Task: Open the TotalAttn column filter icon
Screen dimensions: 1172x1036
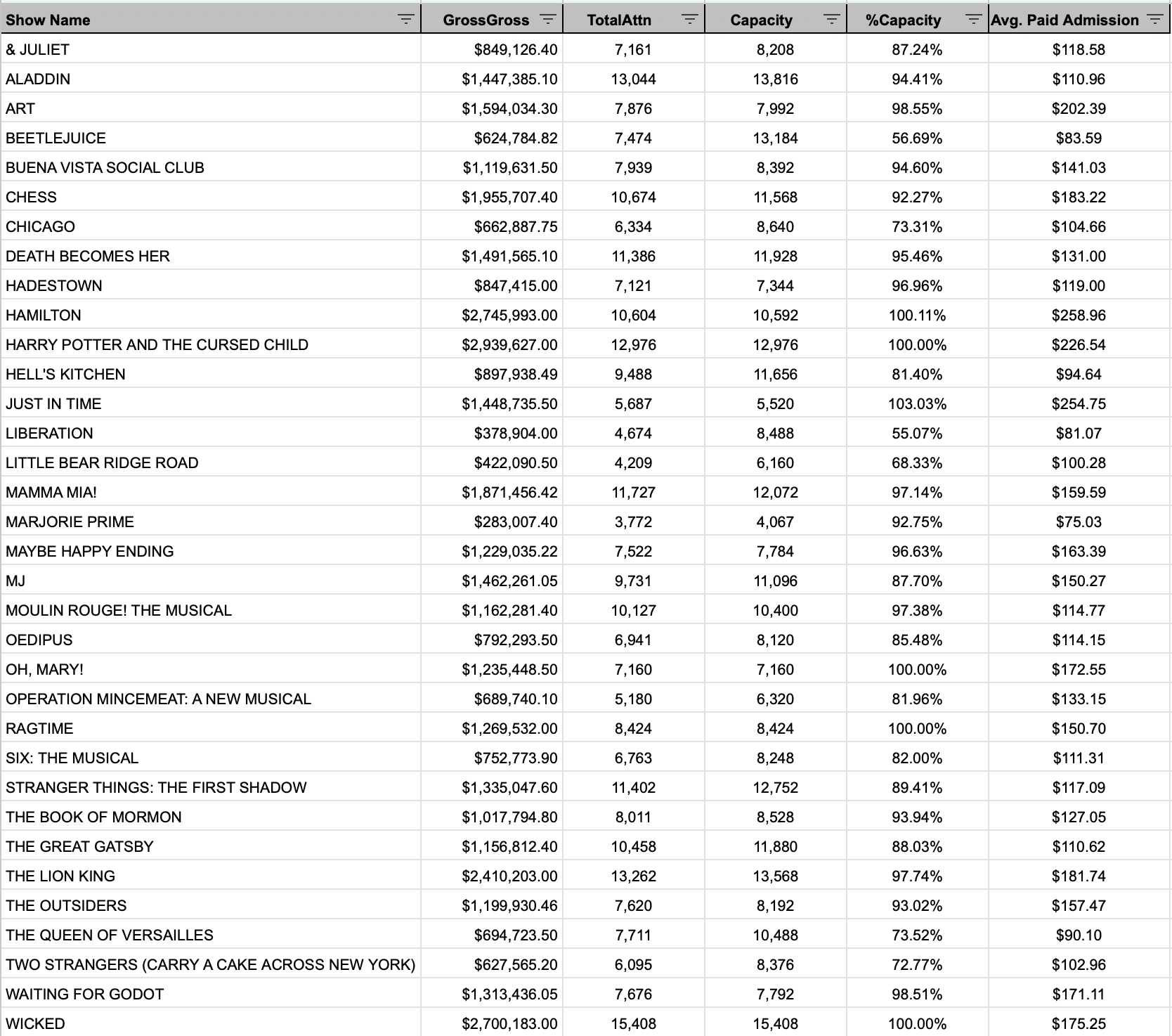Action: 689,20
